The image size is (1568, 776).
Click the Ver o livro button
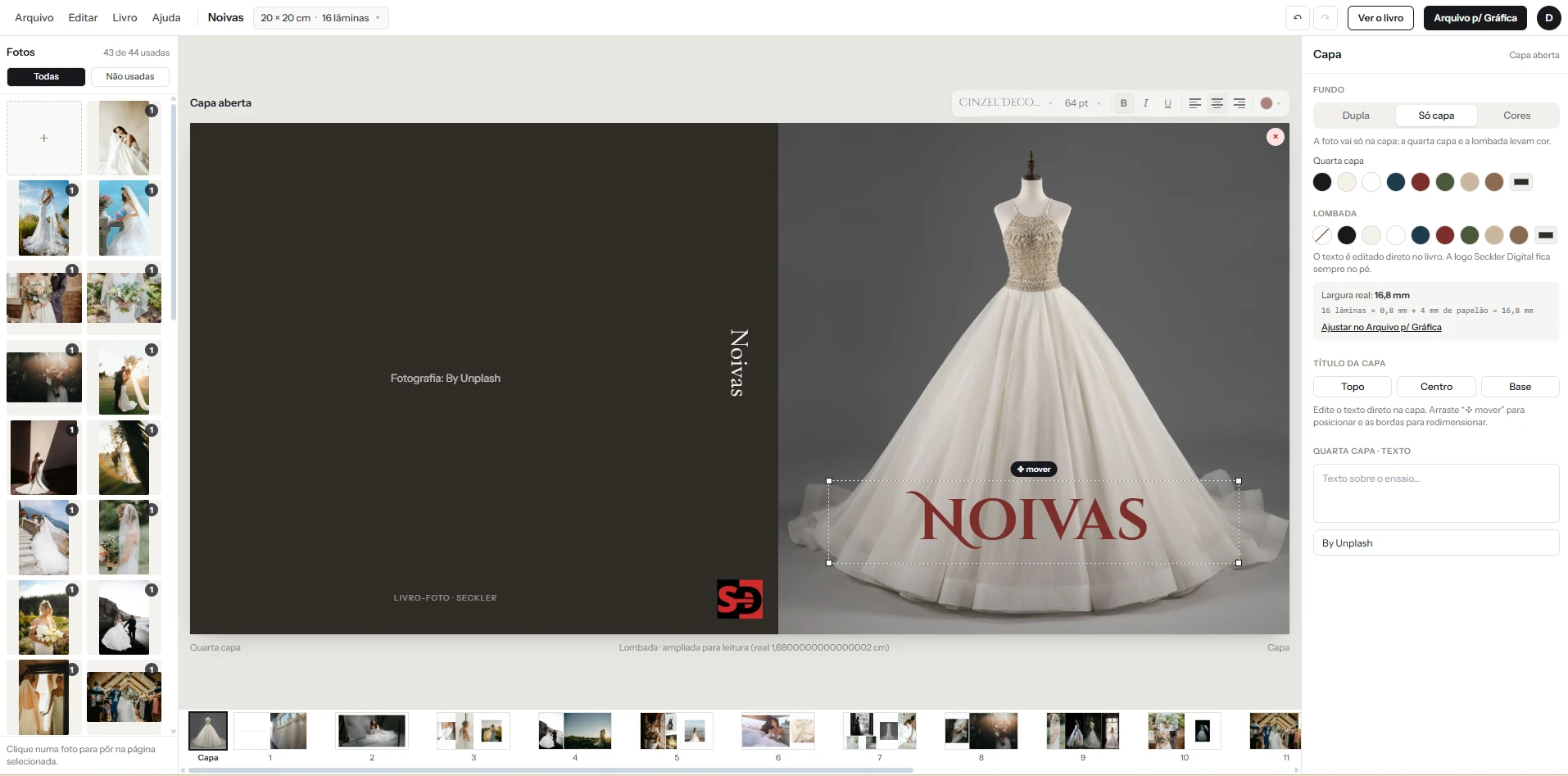[1380, 18]
